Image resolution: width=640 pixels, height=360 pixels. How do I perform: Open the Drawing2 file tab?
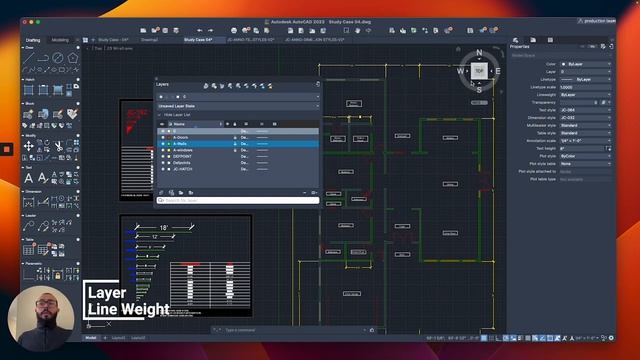pyautogui.click(x=149, y=40)
